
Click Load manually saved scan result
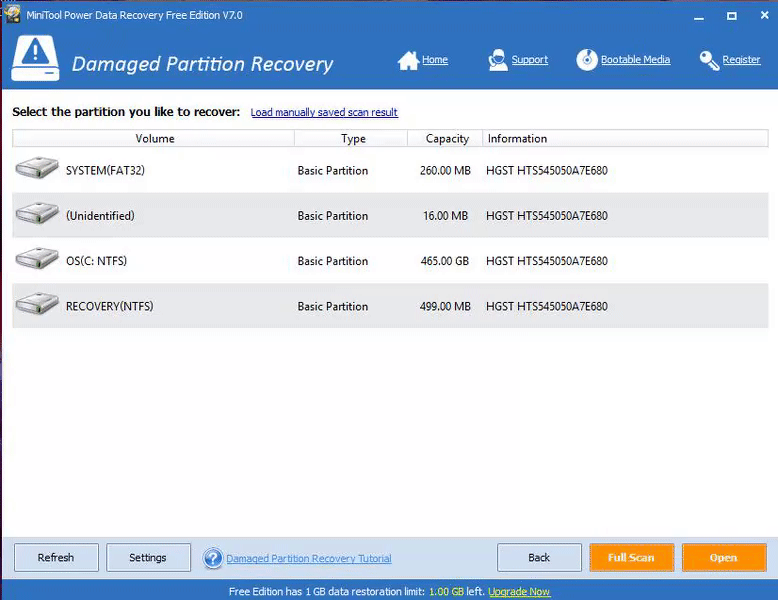(x=324, y=112)
